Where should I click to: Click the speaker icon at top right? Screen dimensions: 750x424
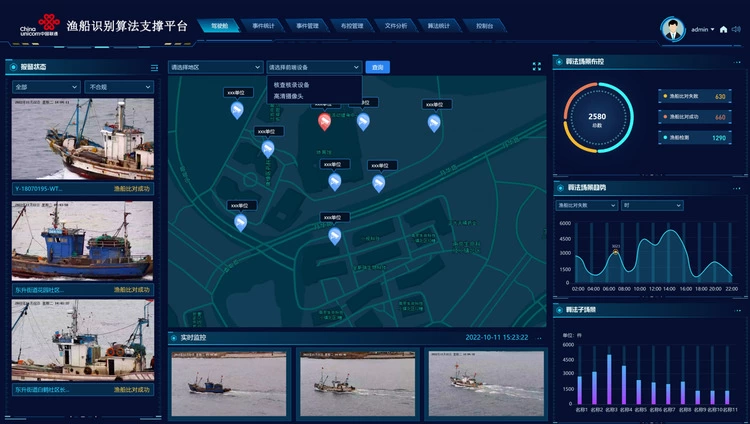736,30
